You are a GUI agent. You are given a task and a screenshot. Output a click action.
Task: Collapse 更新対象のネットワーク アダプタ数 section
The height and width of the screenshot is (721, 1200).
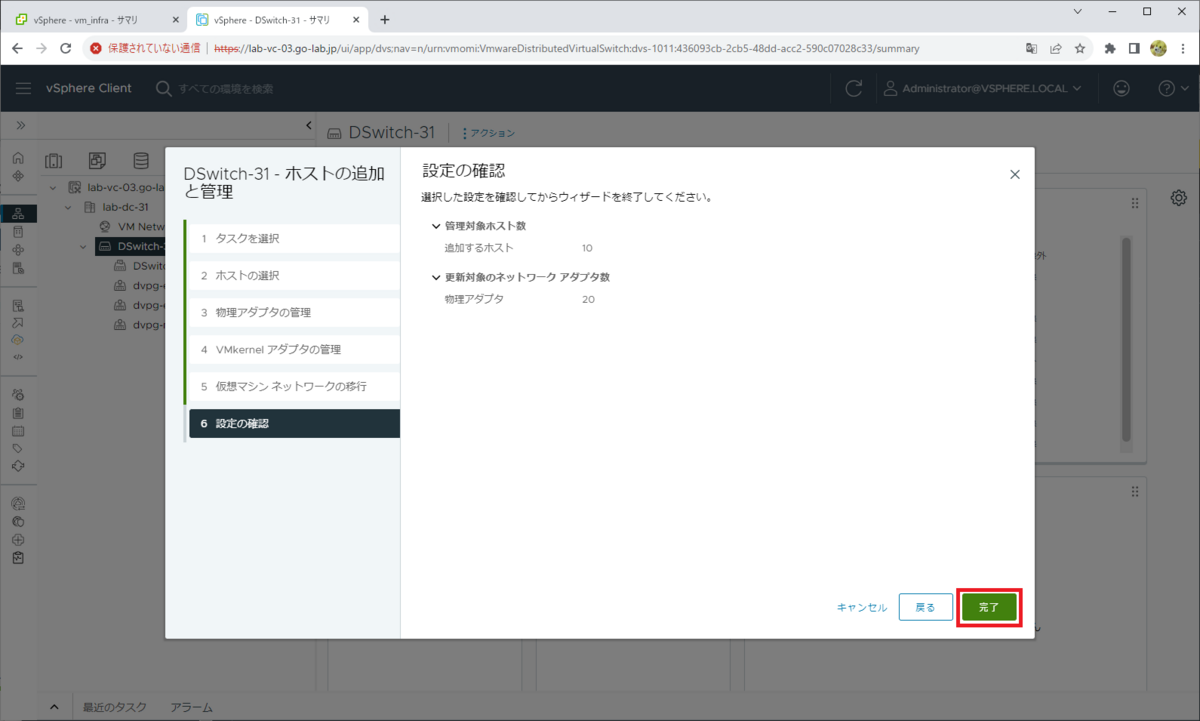click(435, 277)
